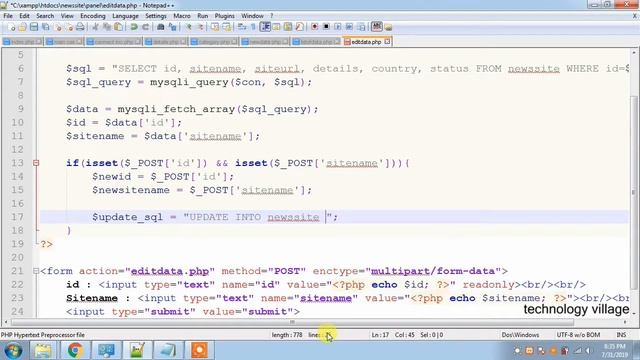The width and height of the screenshot is (640, 360).
Task: Click the Copy toolbar icon
Action: point(107,27)
